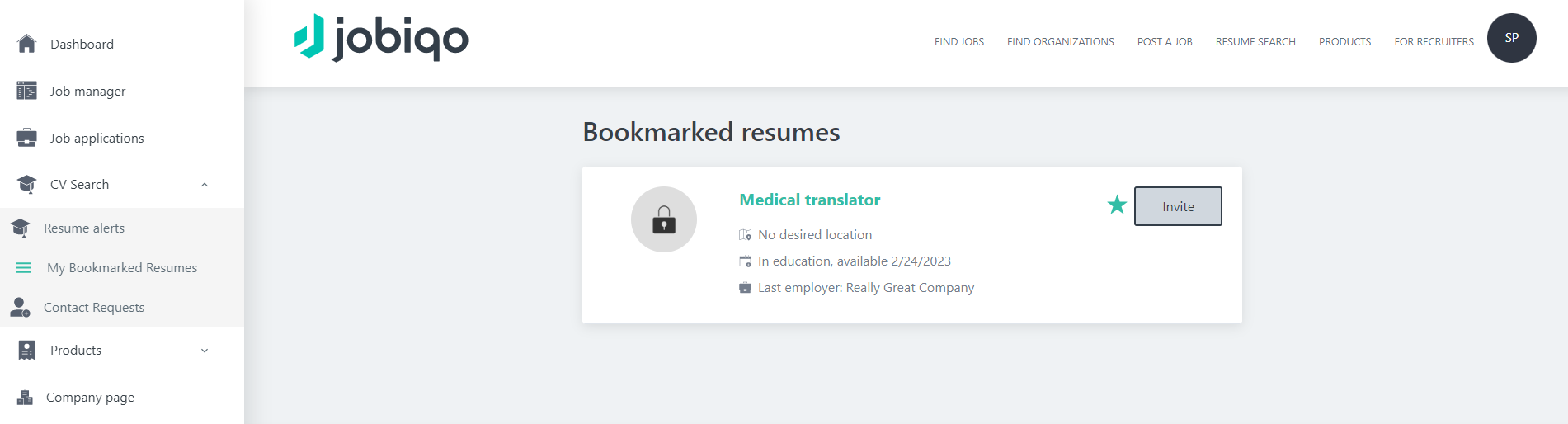Click the Products receipt icon
The image size is (1568, 424).
coord(26,350)
